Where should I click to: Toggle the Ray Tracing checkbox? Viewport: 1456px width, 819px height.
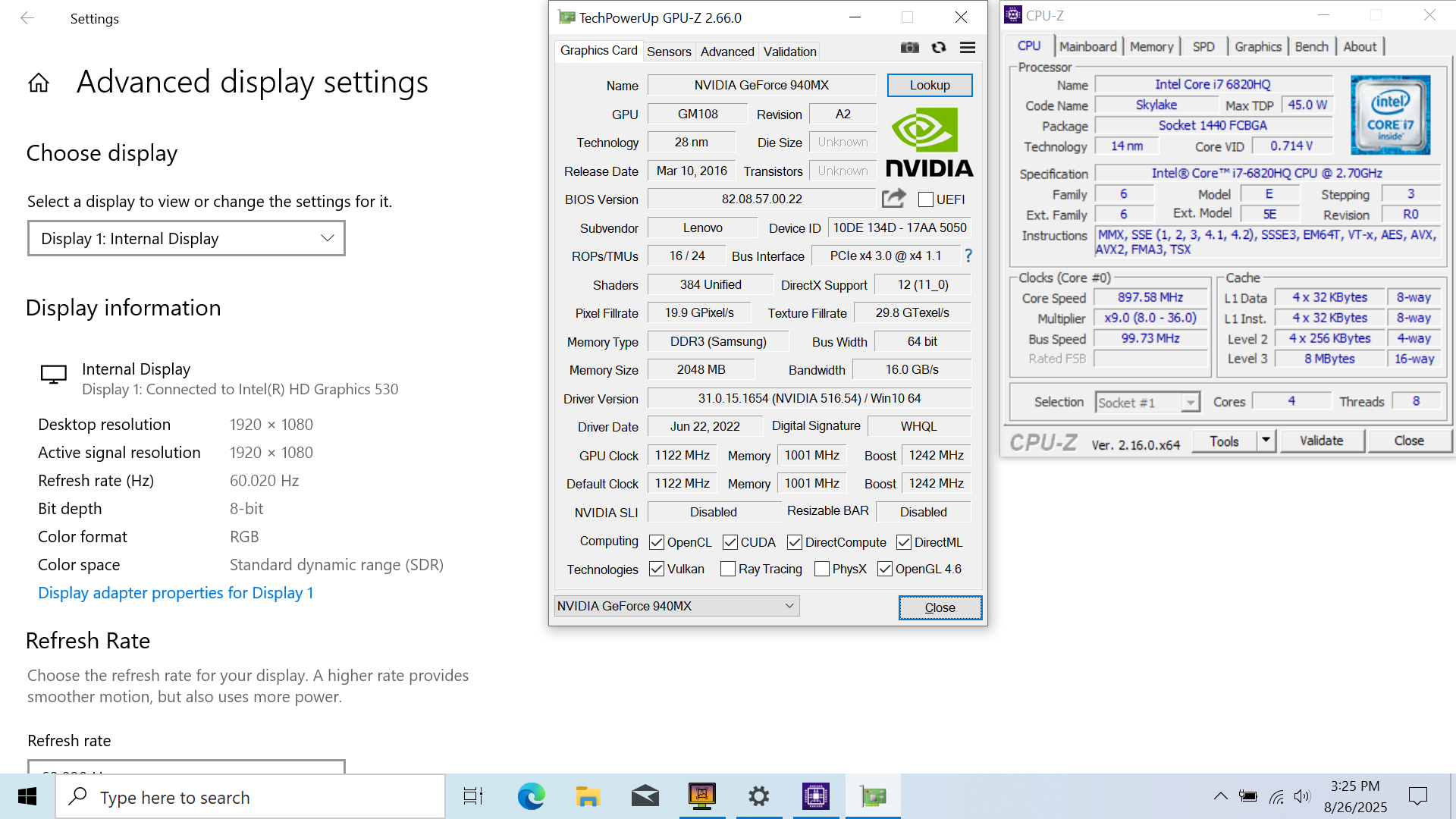[x=728, y=569]
